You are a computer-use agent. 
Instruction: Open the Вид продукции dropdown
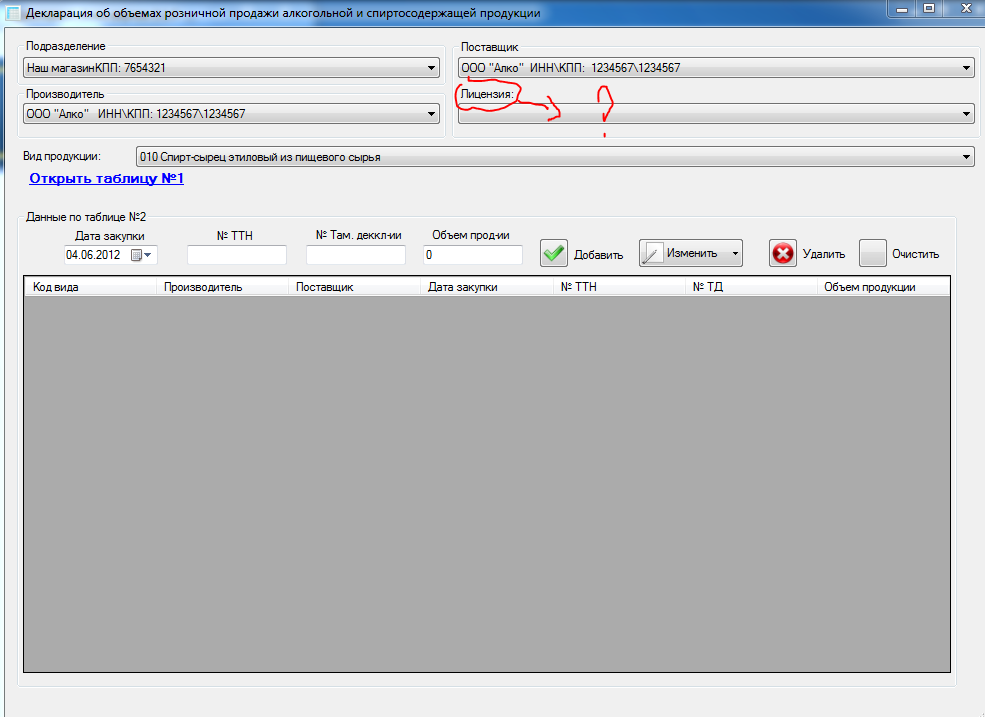coord(966,157)
